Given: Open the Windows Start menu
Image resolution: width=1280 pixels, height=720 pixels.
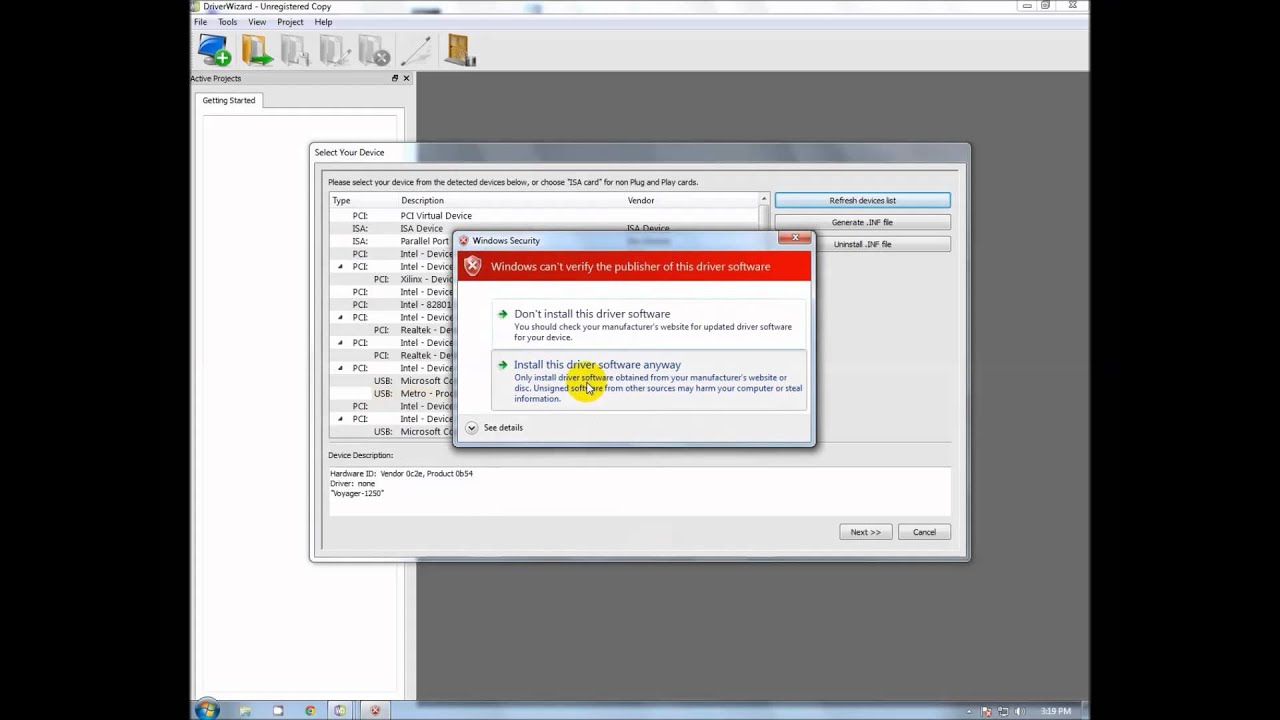Looking at the screenshot, I should (x=207, y=710).
